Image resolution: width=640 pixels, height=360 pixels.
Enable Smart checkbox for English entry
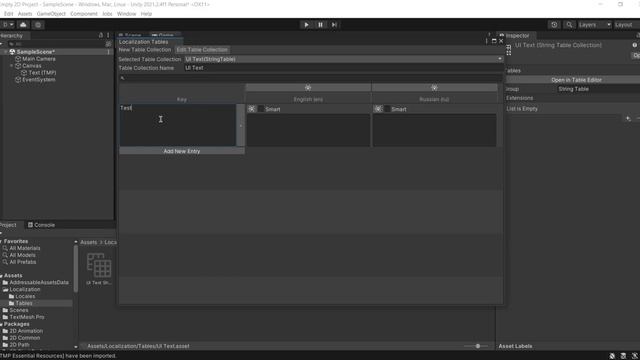261,109
